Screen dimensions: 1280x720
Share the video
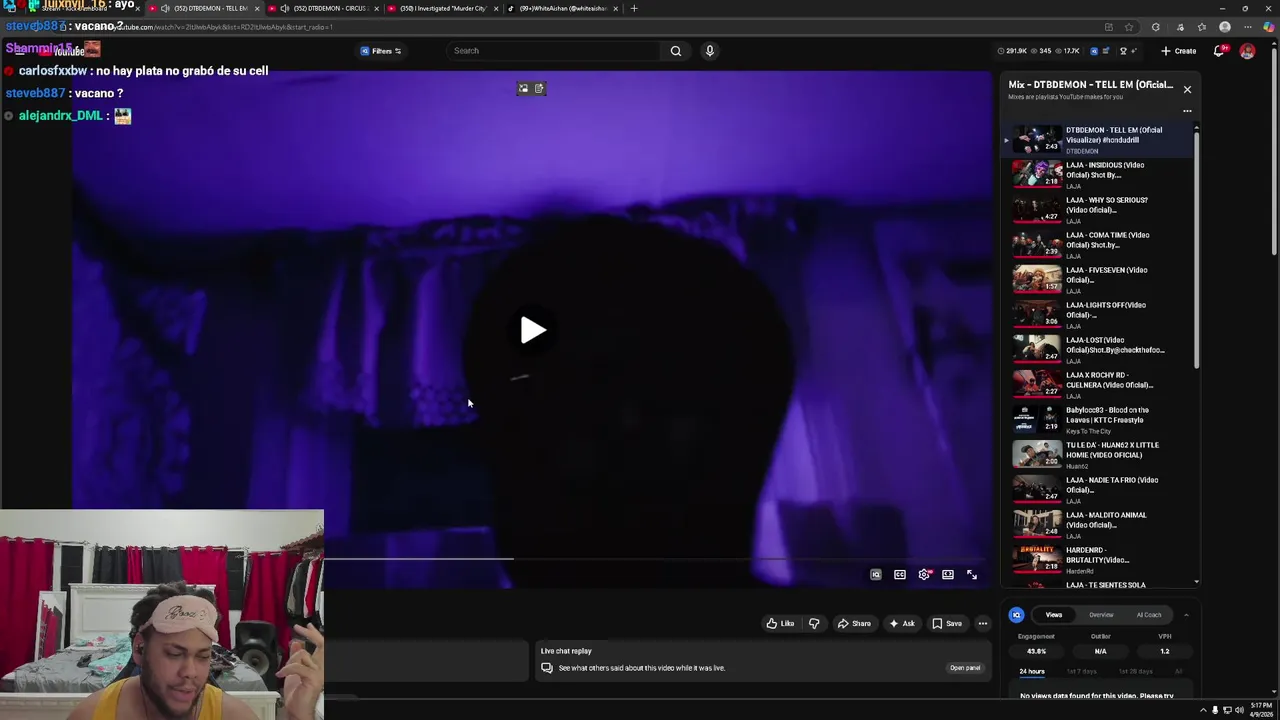(x=854, y=623)
